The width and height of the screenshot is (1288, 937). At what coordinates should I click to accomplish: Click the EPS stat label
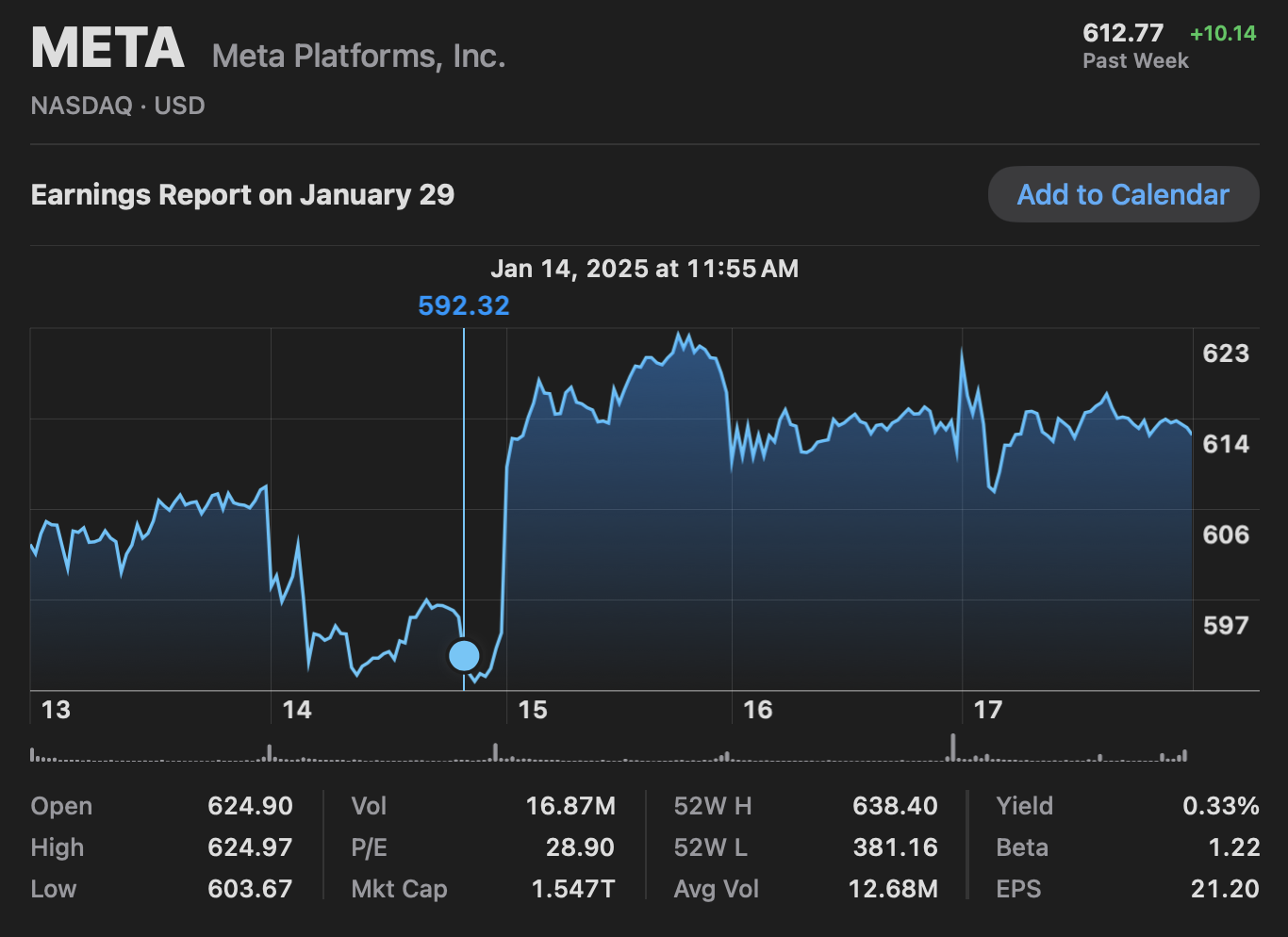tap(1018, 889)
